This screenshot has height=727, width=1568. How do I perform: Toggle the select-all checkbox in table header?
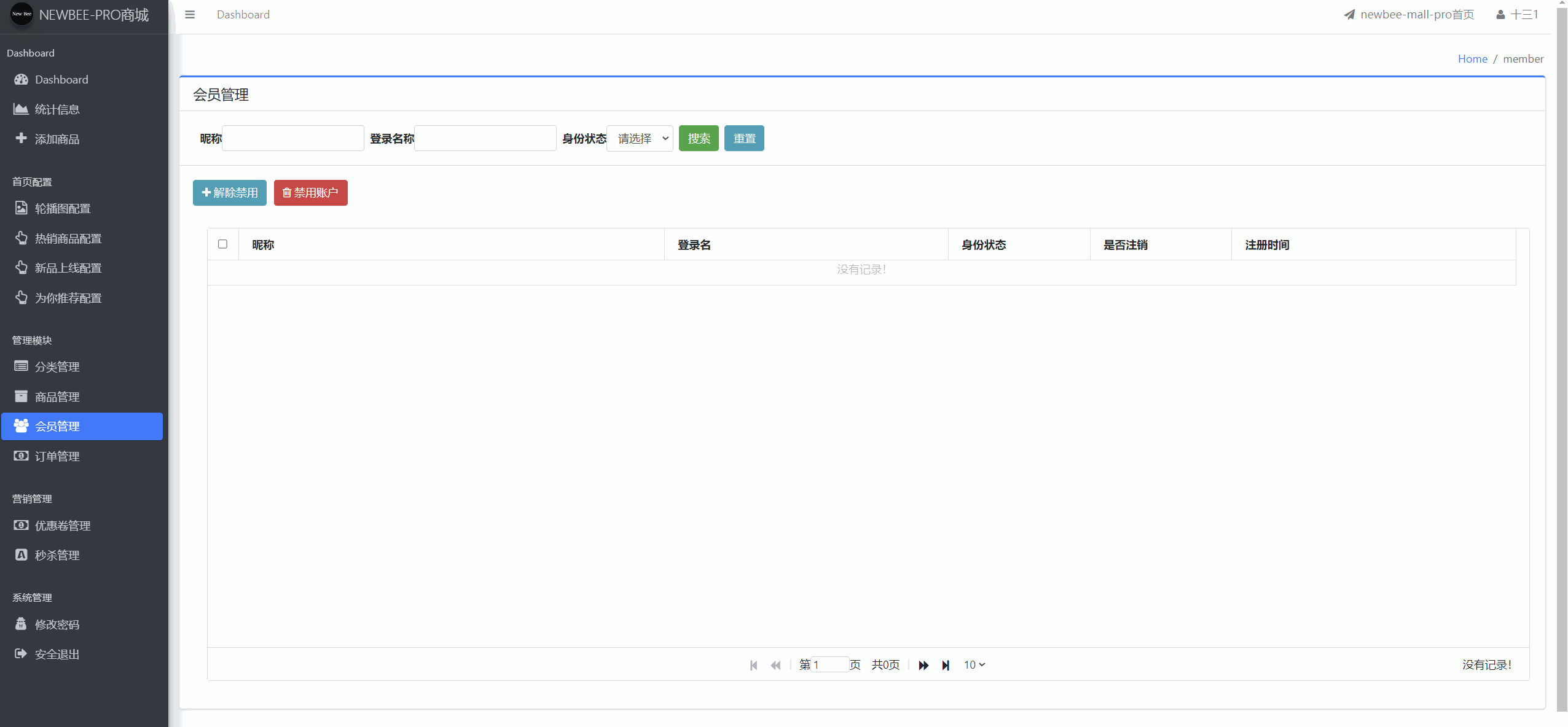tap(222, 244)
